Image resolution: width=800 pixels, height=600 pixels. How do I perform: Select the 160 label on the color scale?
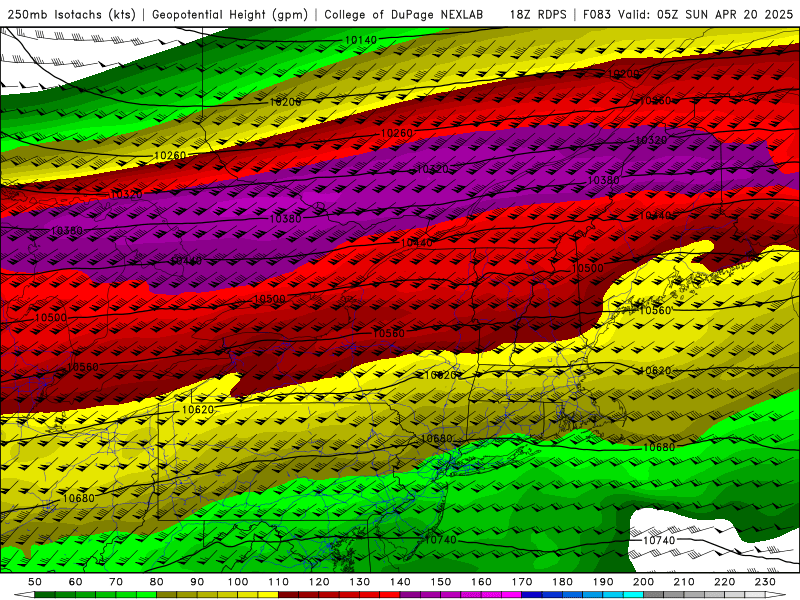pyautogui.click(x=481, y=582)
